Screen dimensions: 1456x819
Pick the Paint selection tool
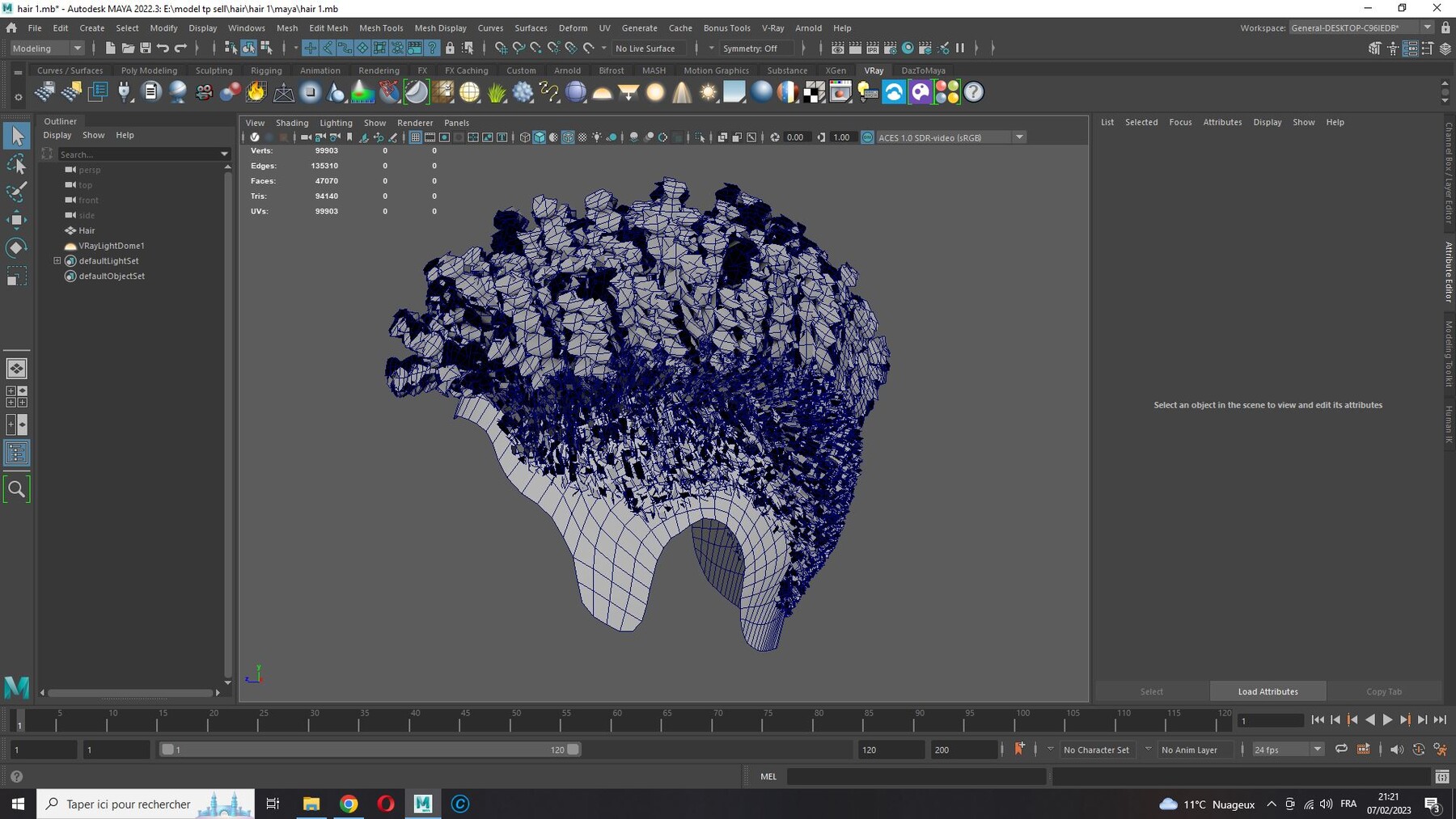(16, 192)
